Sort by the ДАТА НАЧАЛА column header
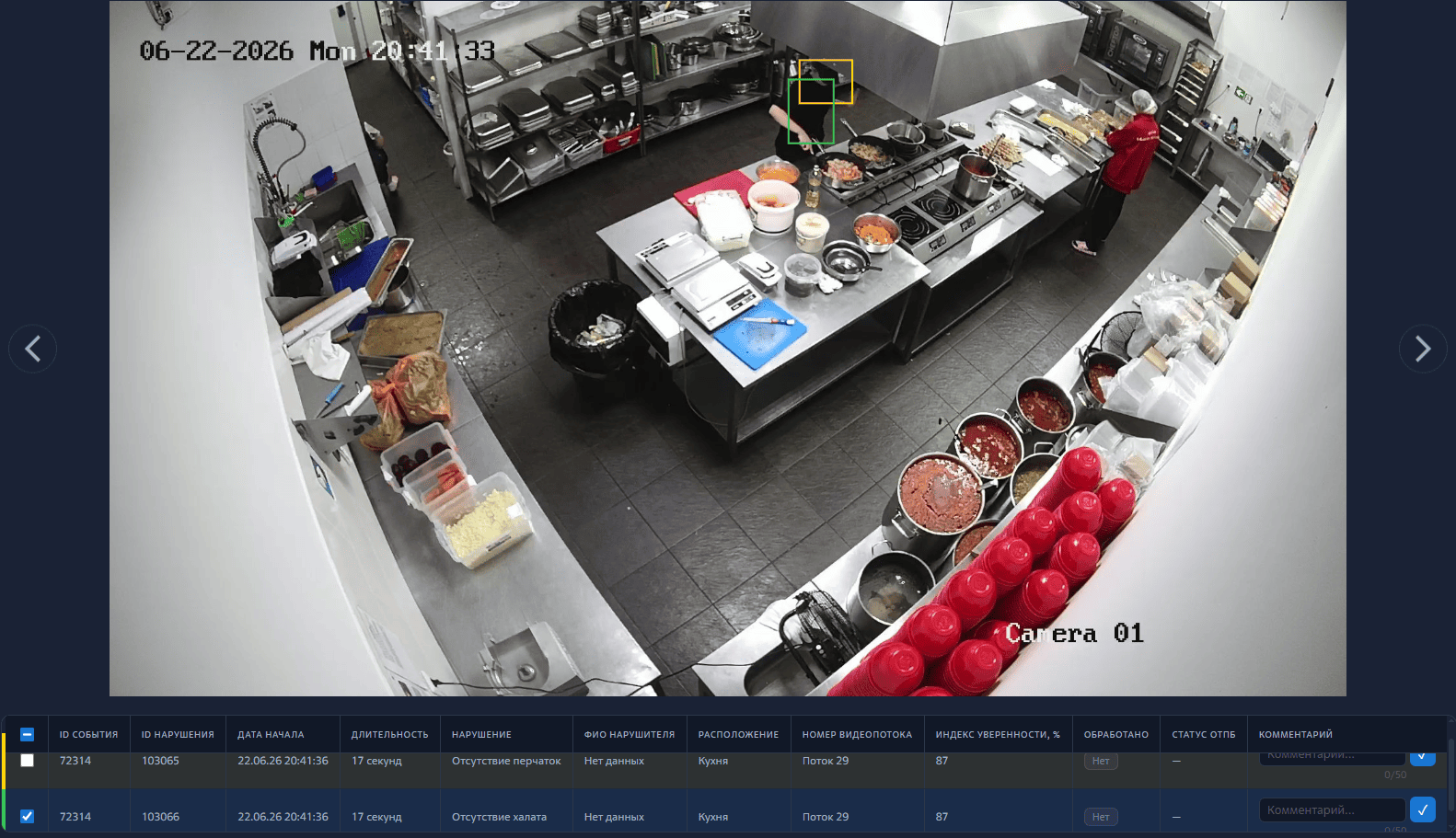 pos(271,735)
